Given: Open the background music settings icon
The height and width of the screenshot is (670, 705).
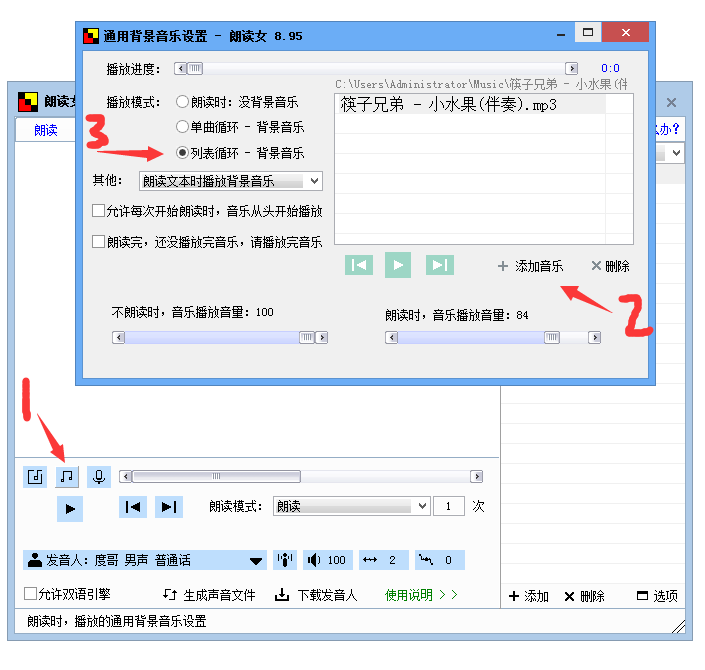Looking at the screenshot, I should click(x=67, y=477).
